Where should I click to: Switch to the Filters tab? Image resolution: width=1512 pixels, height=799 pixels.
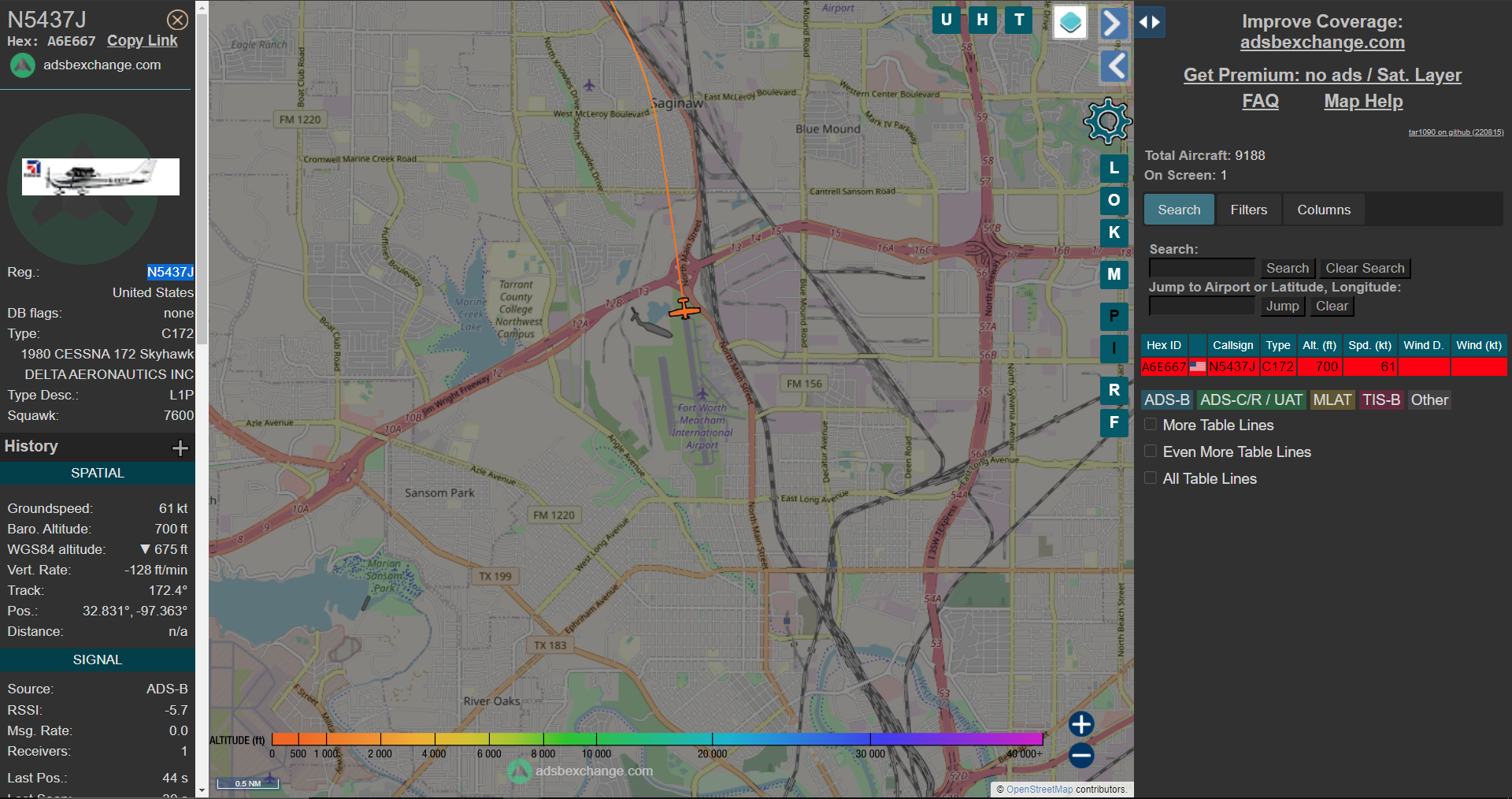point(1249,210)
